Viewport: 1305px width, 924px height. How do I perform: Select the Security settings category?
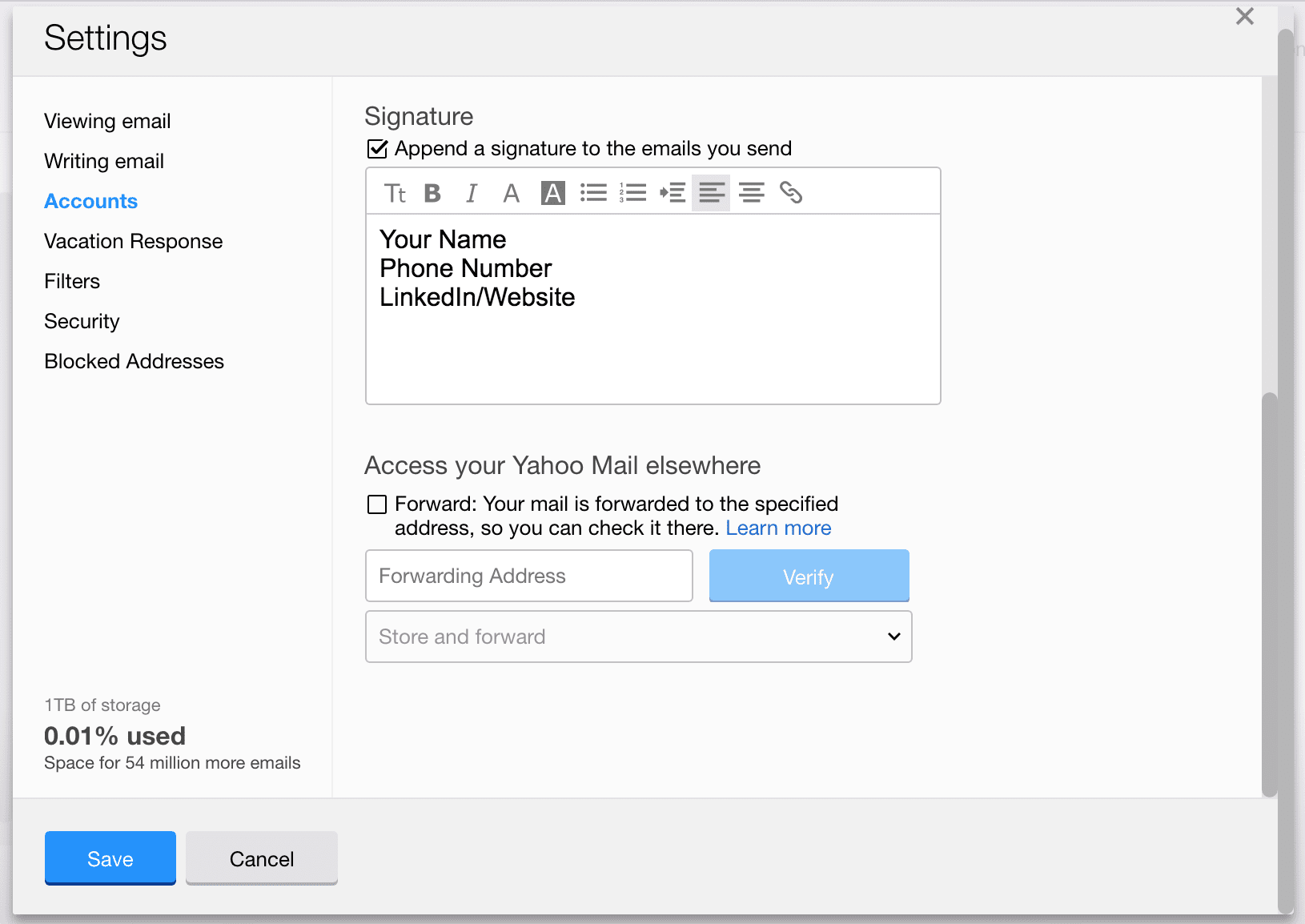click(82, 321)
